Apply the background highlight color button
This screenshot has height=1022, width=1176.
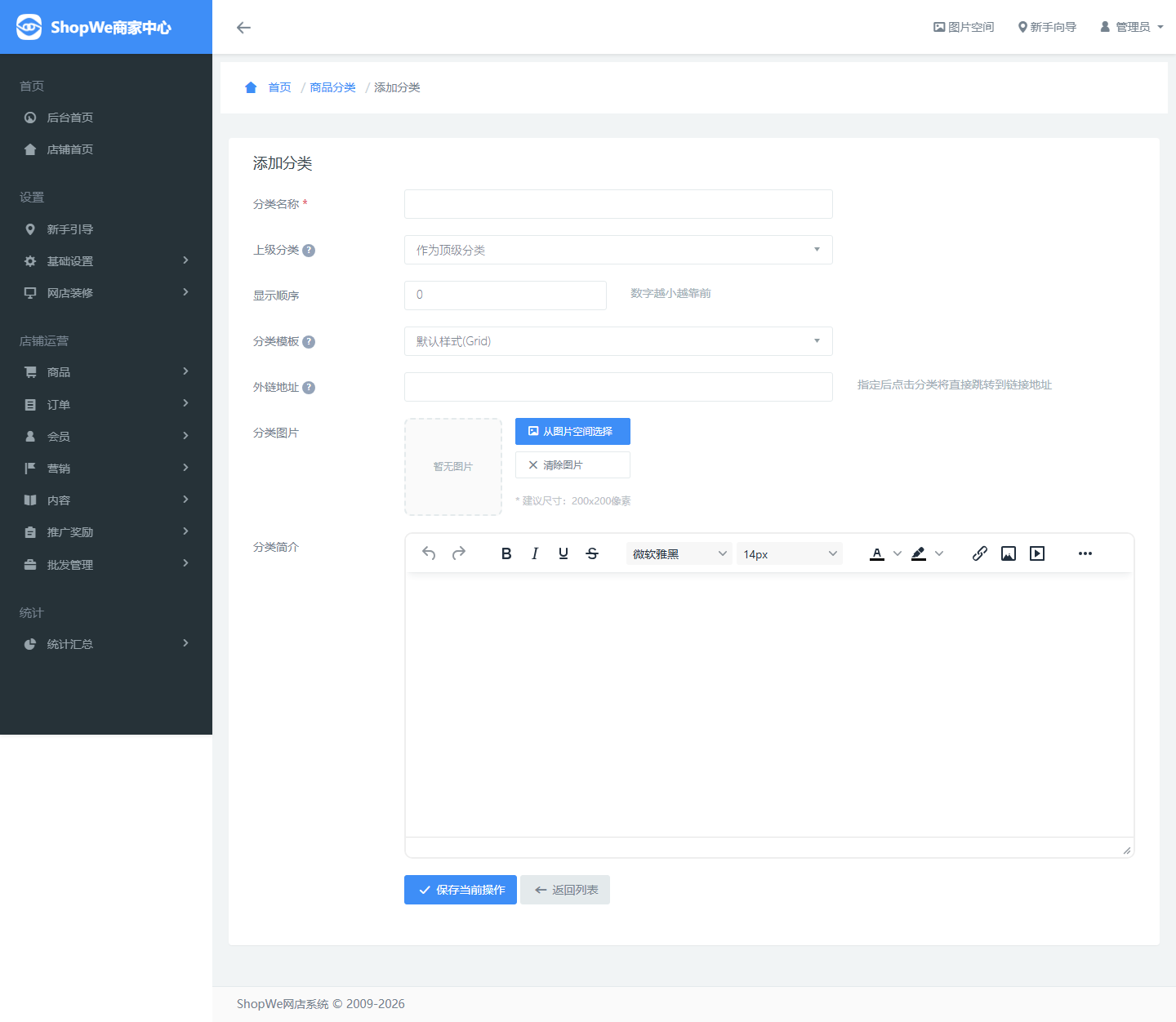point(919,553)
